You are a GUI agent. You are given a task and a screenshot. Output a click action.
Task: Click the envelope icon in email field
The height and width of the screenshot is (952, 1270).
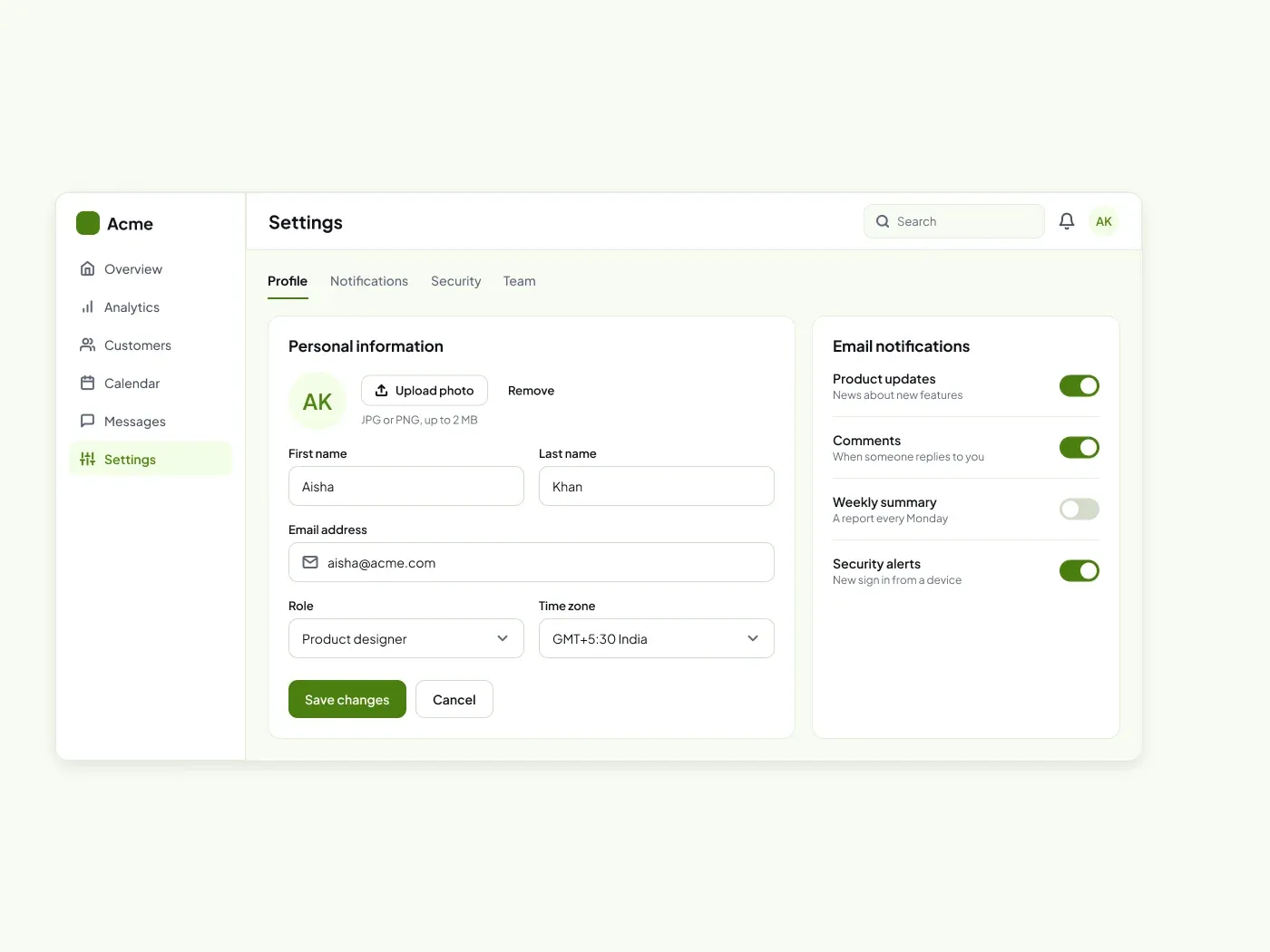click(310, 562)
